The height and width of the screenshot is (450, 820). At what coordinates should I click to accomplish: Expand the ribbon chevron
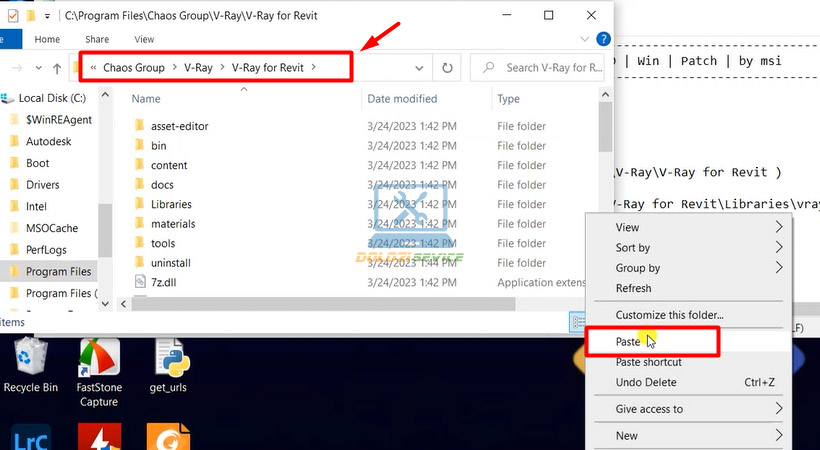click(585, 39)
